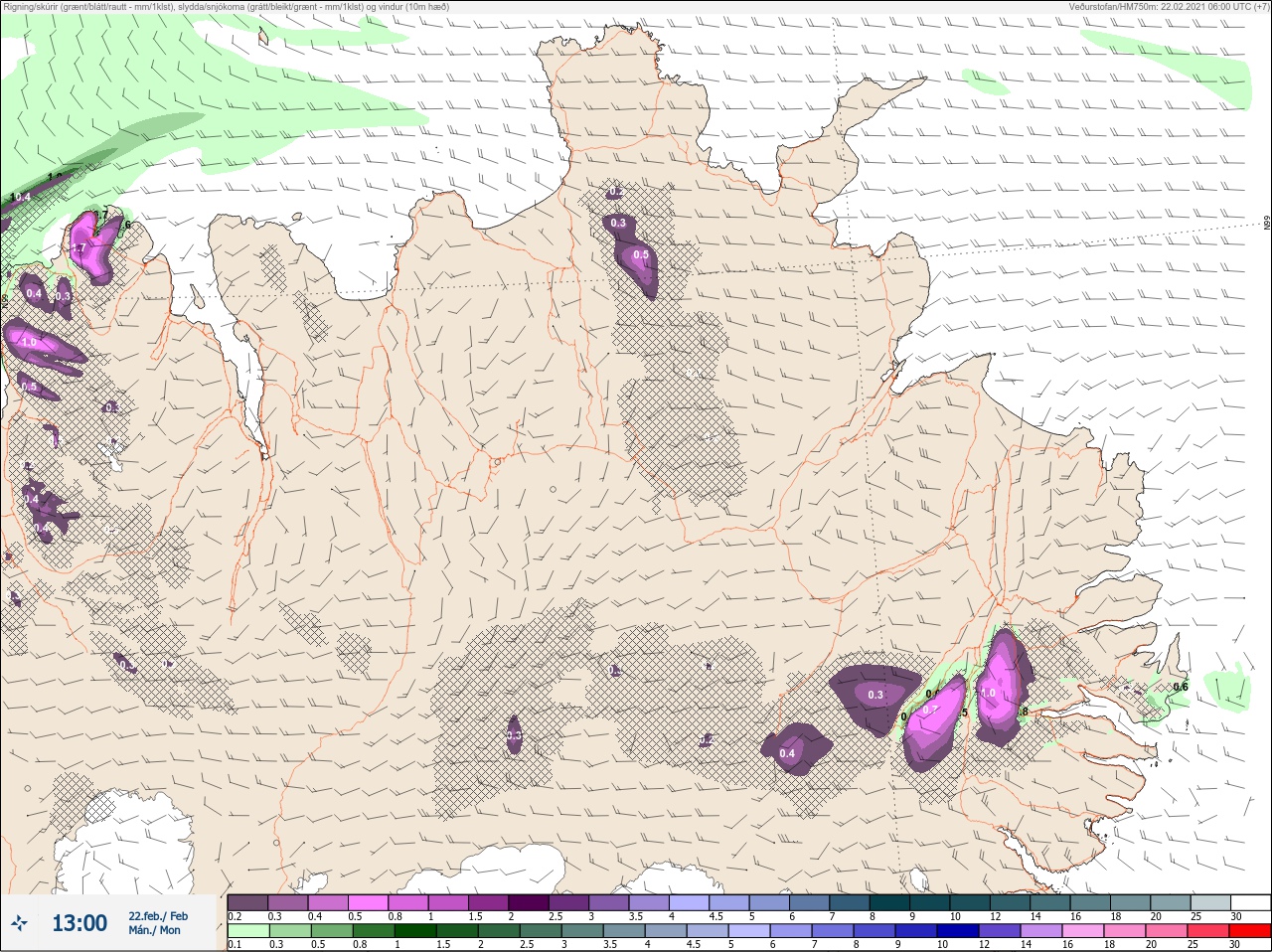Pick the bright pink 0.5 swatch in upper legend row
The height and width of the screenshot is (952, 1272).
click(368, 902)
